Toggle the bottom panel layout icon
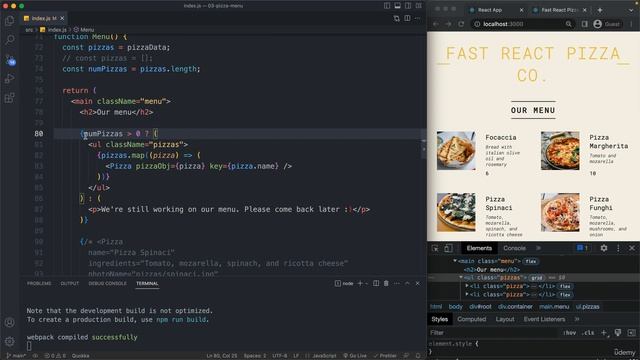 (398, 6)
